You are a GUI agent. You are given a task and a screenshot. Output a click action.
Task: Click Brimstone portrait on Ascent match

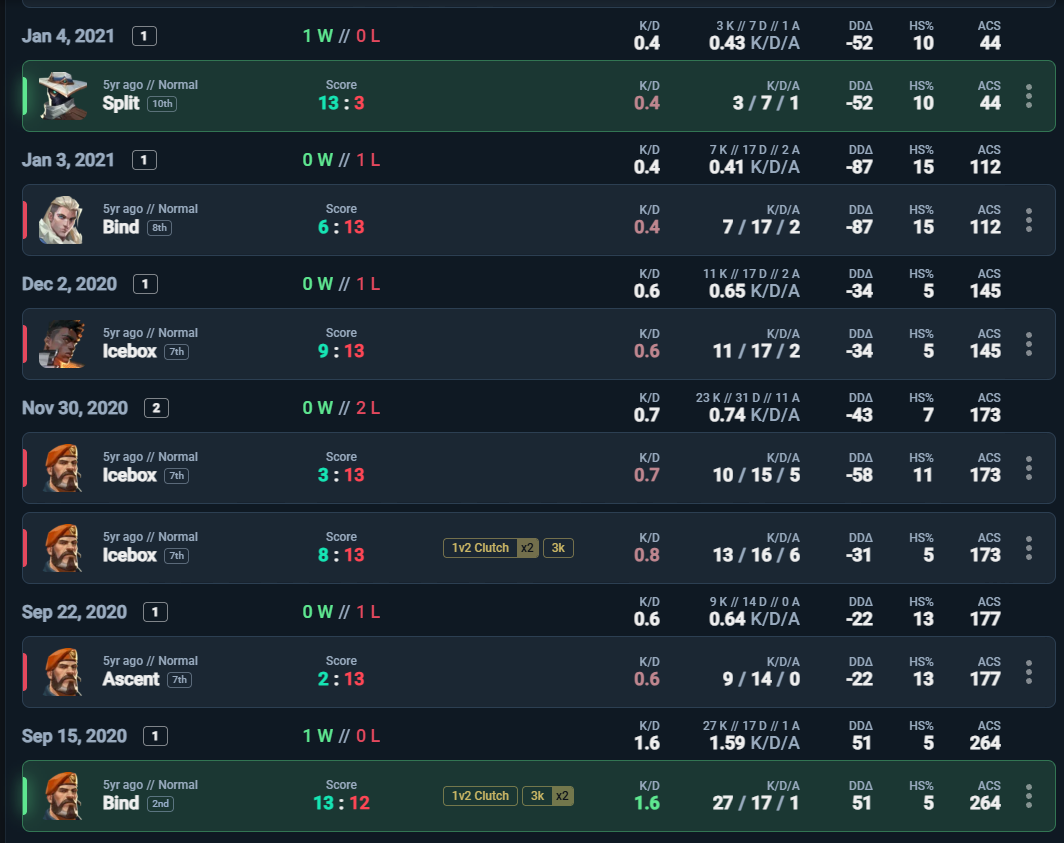point(62,672)
